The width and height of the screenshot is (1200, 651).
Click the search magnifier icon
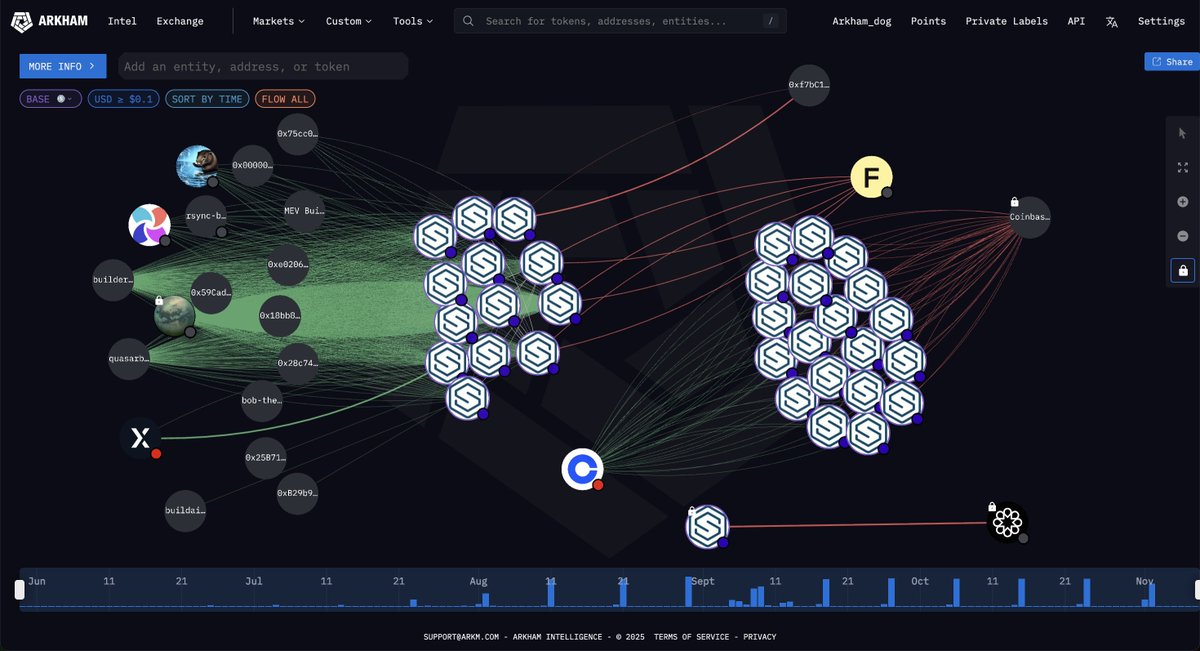(x=468, y=21)
